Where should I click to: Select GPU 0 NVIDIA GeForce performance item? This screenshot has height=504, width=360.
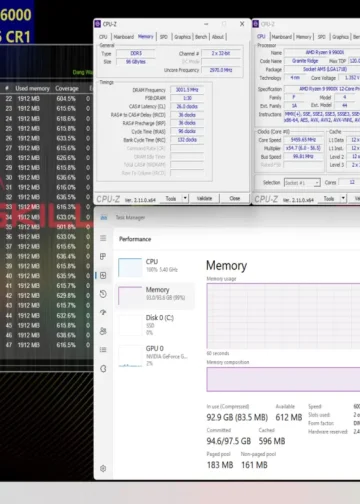[155, 356]
